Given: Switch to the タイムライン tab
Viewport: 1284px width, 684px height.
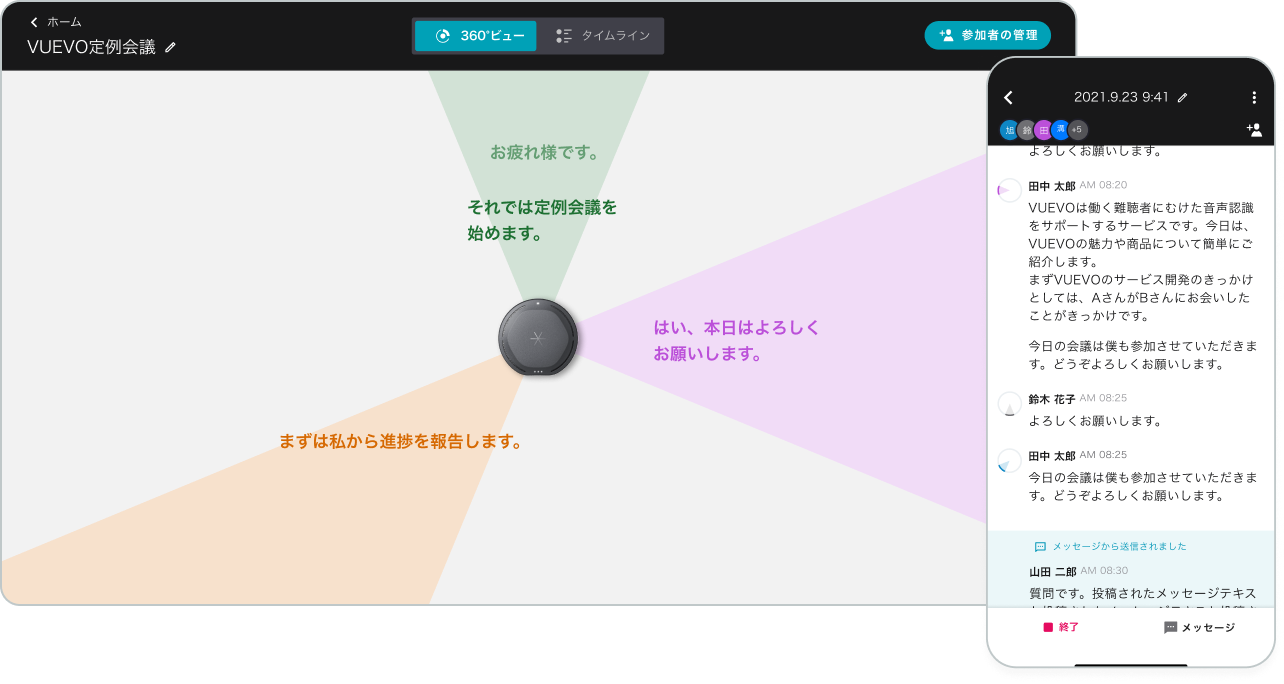Looking at the screenshot, I should (602, 36).
